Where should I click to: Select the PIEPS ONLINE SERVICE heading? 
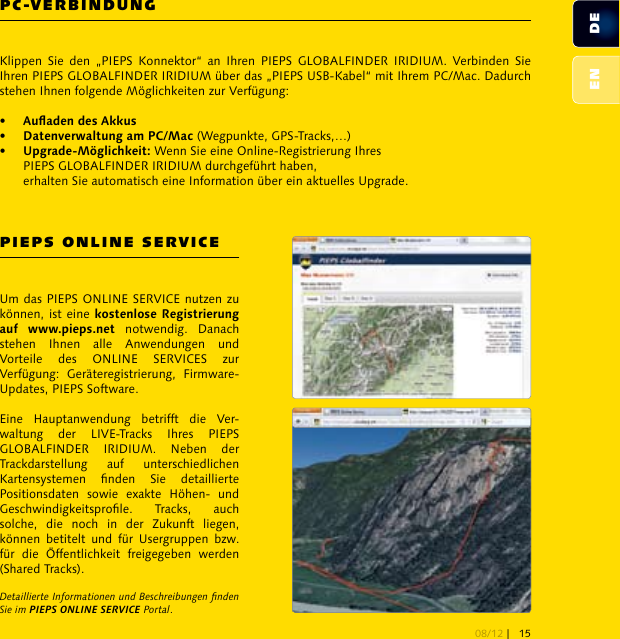(110, 242)
